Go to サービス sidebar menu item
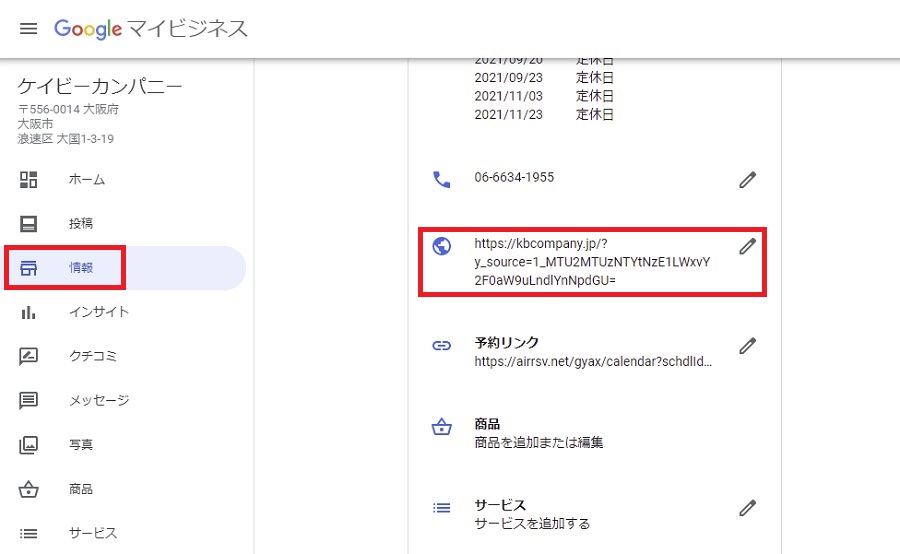The height and width of the screenshot is (554, 900). (93, 533)
